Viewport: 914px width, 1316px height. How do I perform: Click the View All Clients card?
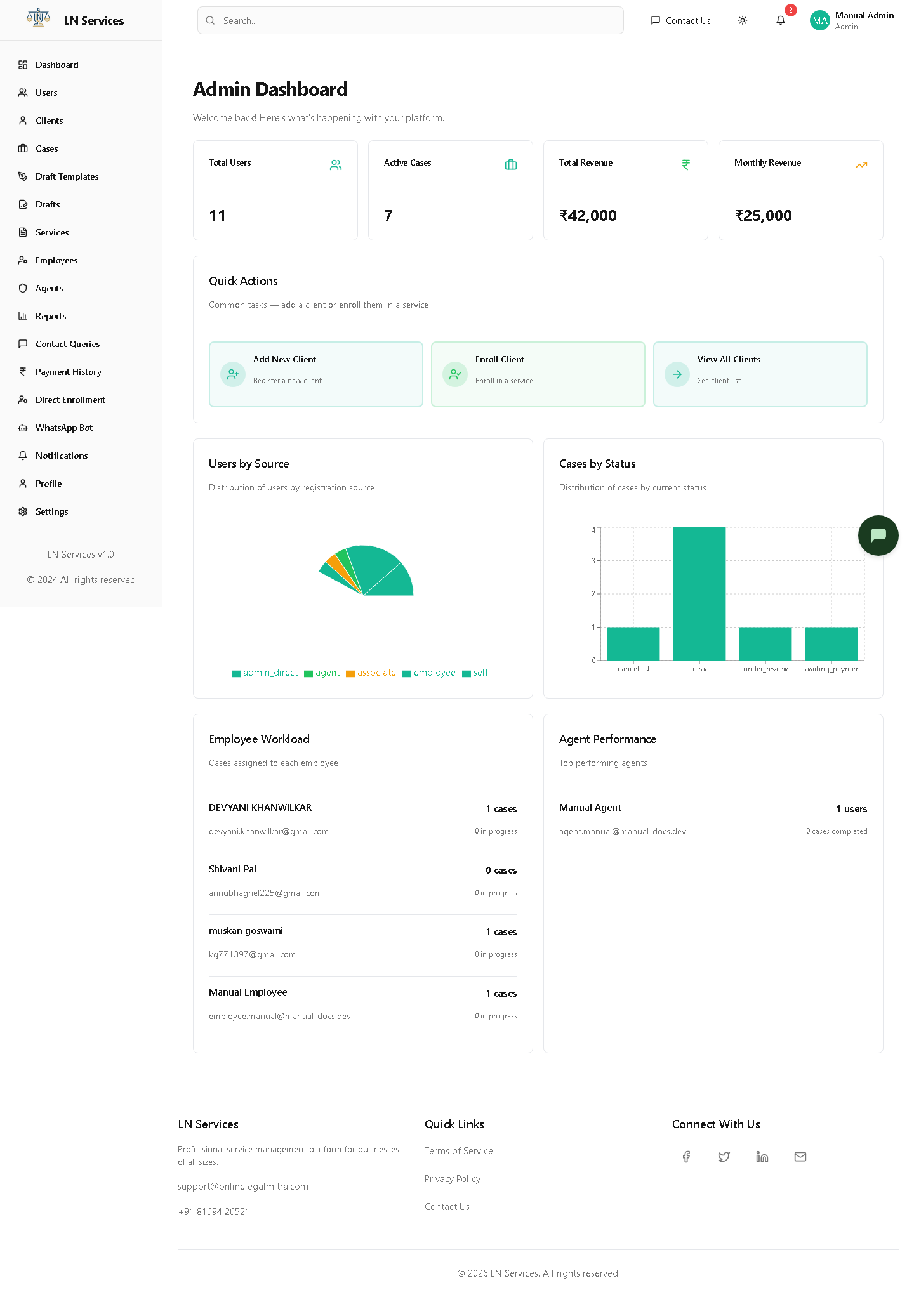(x=760, y=374)
